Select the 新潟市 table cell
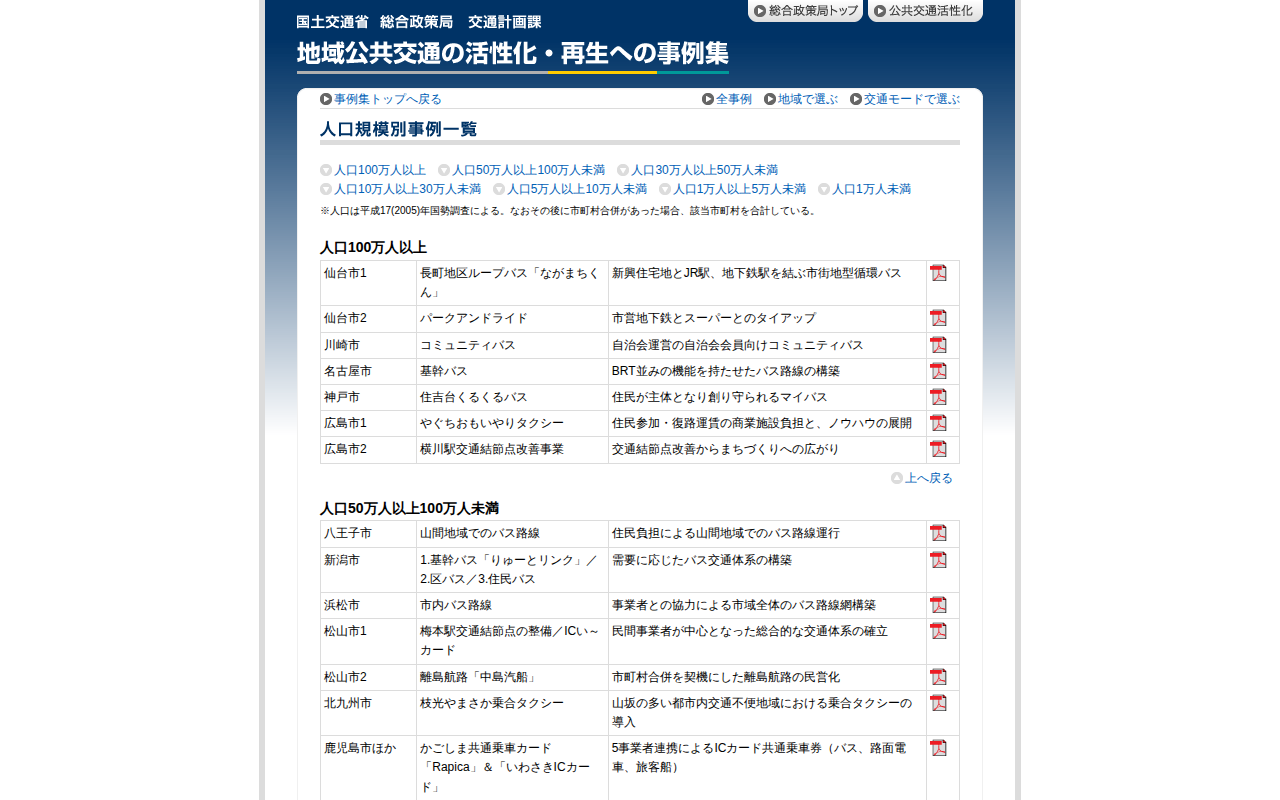Screen dimensions: 1280x800 (x=368, y=570)
